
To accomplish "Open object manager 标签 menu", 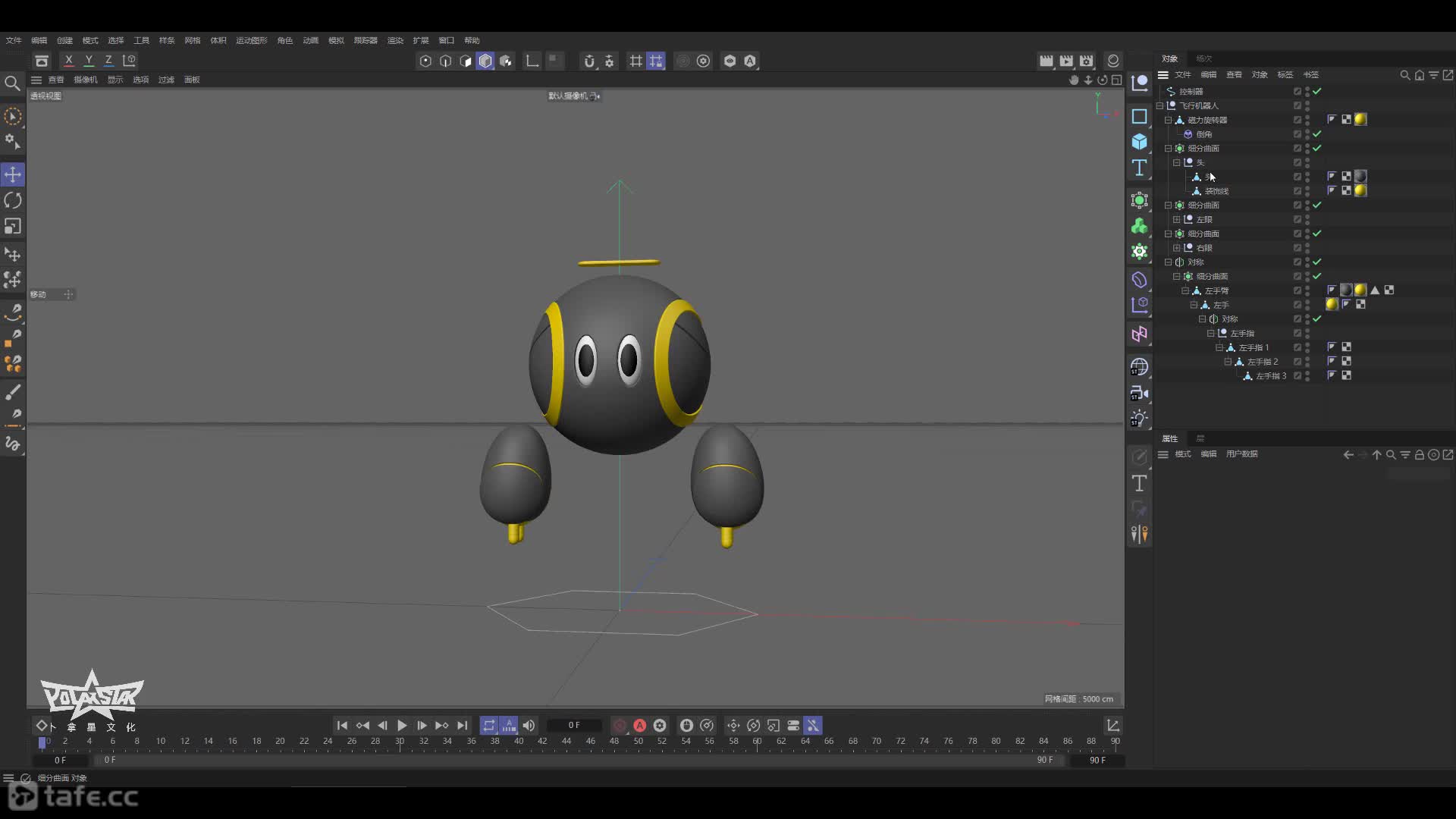I will click(1285, 74).
